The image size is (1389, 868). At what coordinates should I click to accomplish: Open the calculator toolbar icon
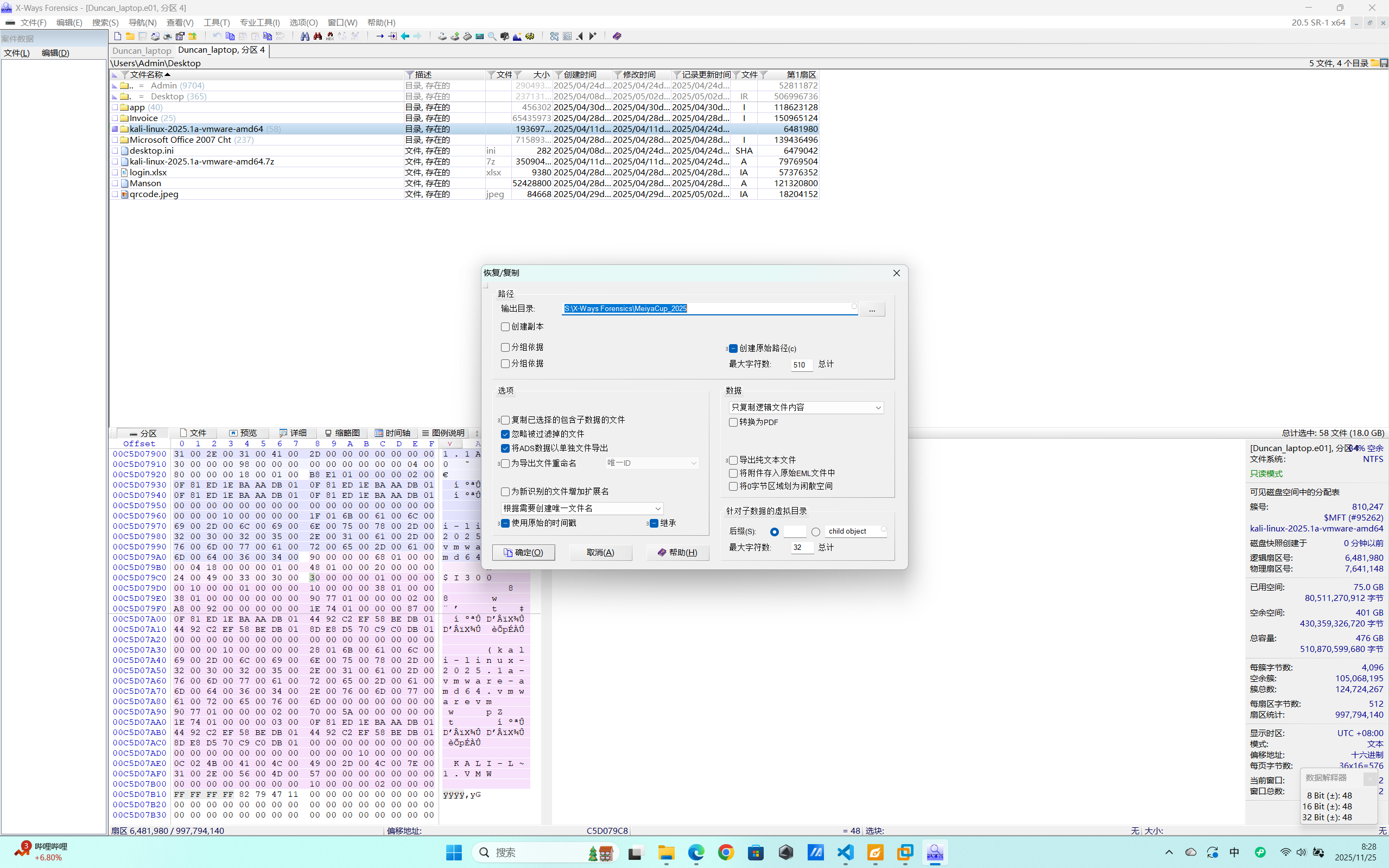point(480,36)
